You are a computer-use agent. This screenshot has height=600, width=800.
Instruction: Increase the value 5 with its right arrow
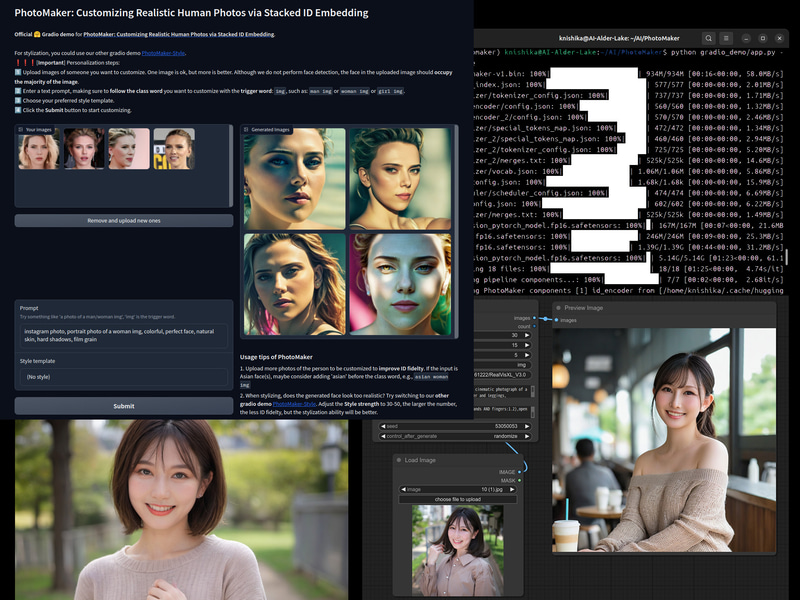[x=527, y=355]
